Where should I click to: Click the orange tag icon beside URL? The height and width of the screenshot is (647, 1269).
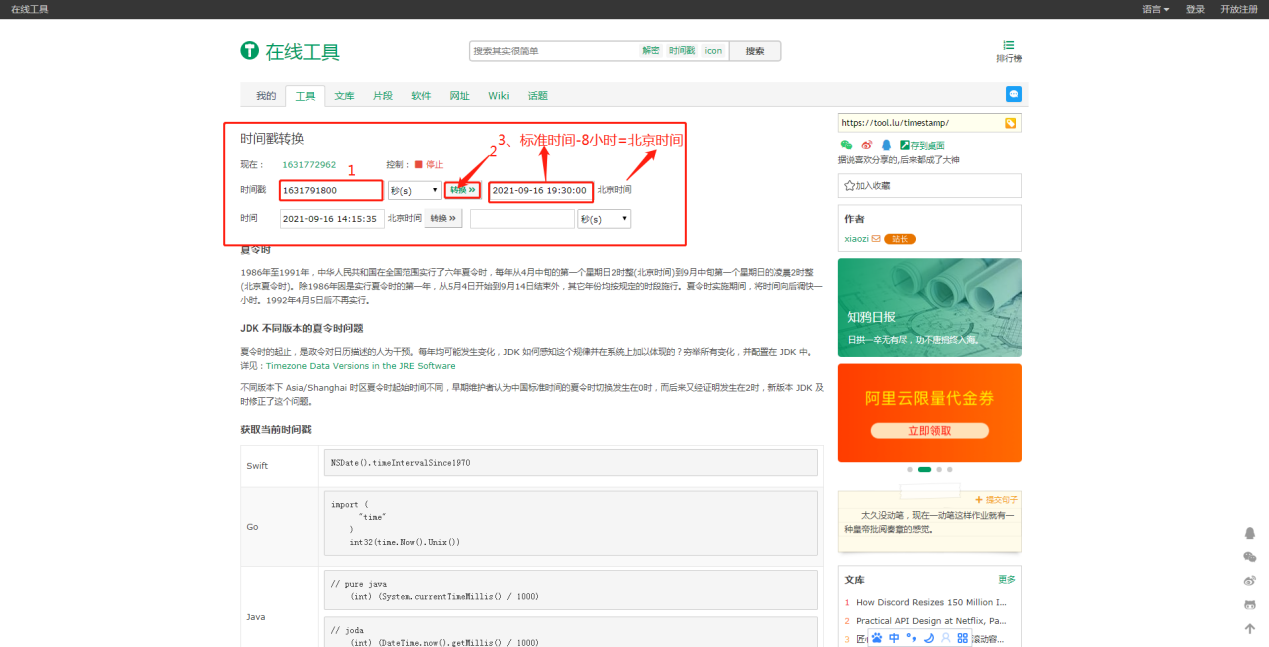[1010, 123]
